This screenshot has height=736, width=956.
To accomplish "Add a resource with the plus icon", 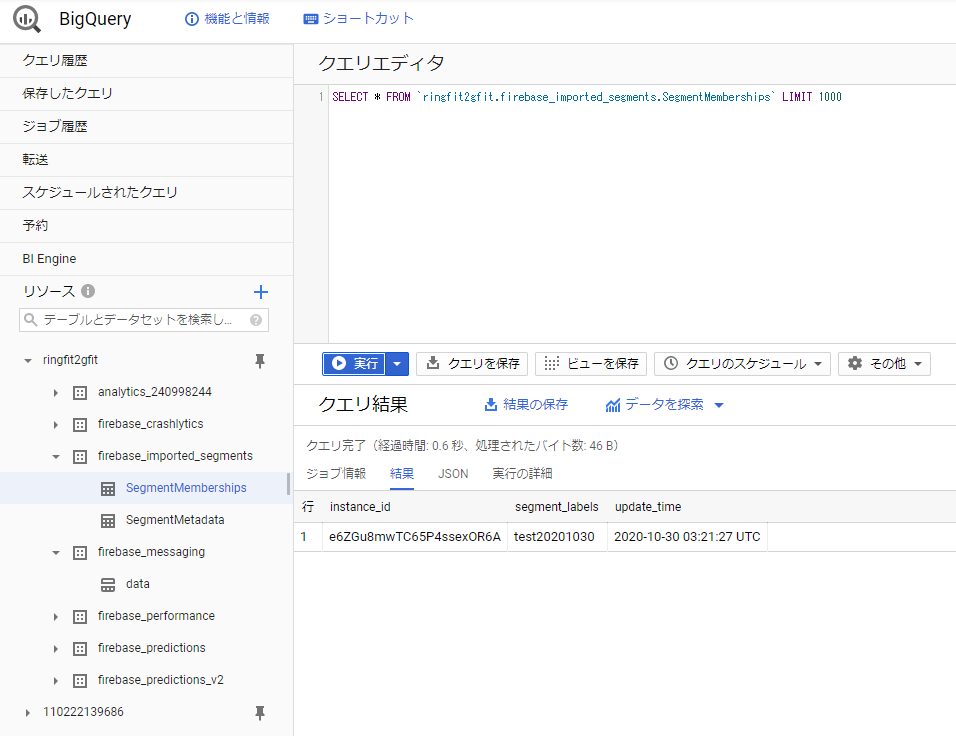I will point(260,292).
